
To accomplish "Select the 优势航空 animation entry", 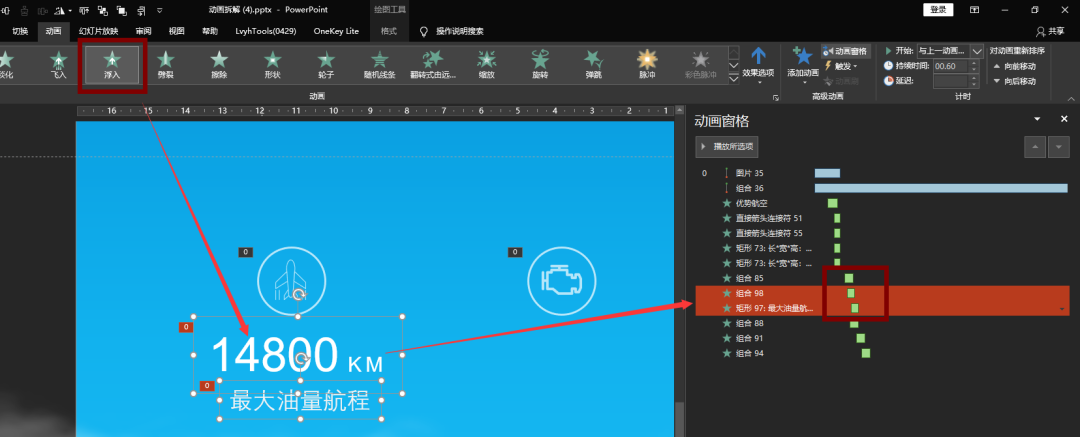I will click(x=751, y=203).
